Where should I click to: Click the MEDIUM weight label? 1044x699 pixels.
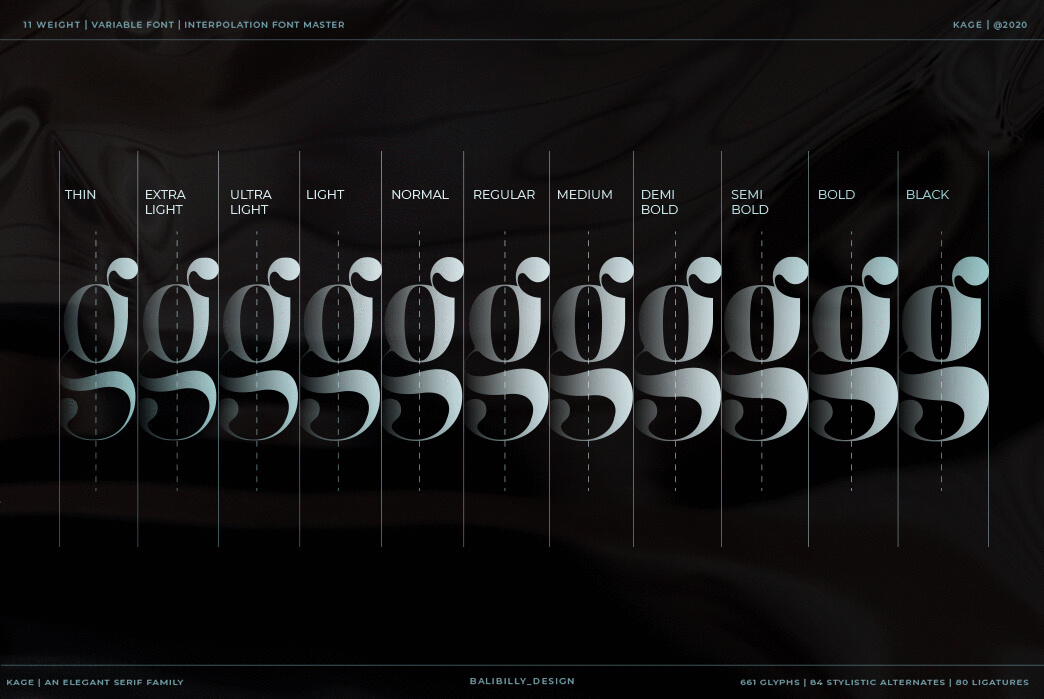[x=585, y=195]
